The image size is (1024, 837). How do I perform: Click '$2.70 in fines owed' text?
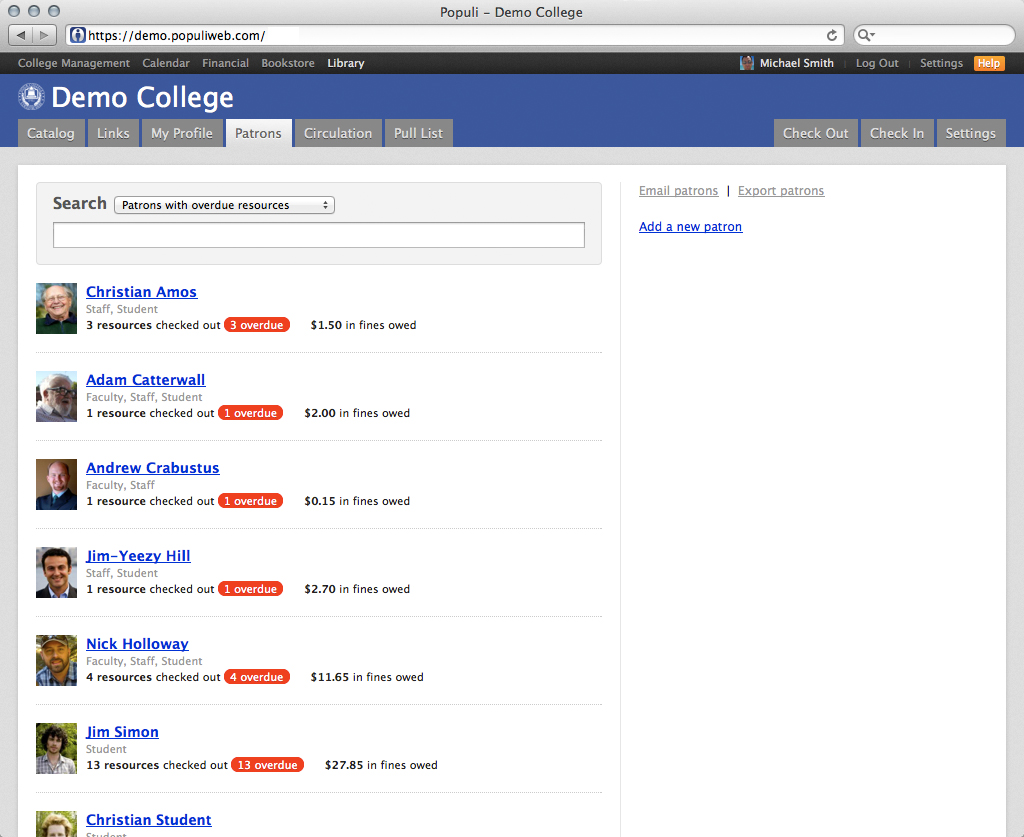tap(357, 589)
